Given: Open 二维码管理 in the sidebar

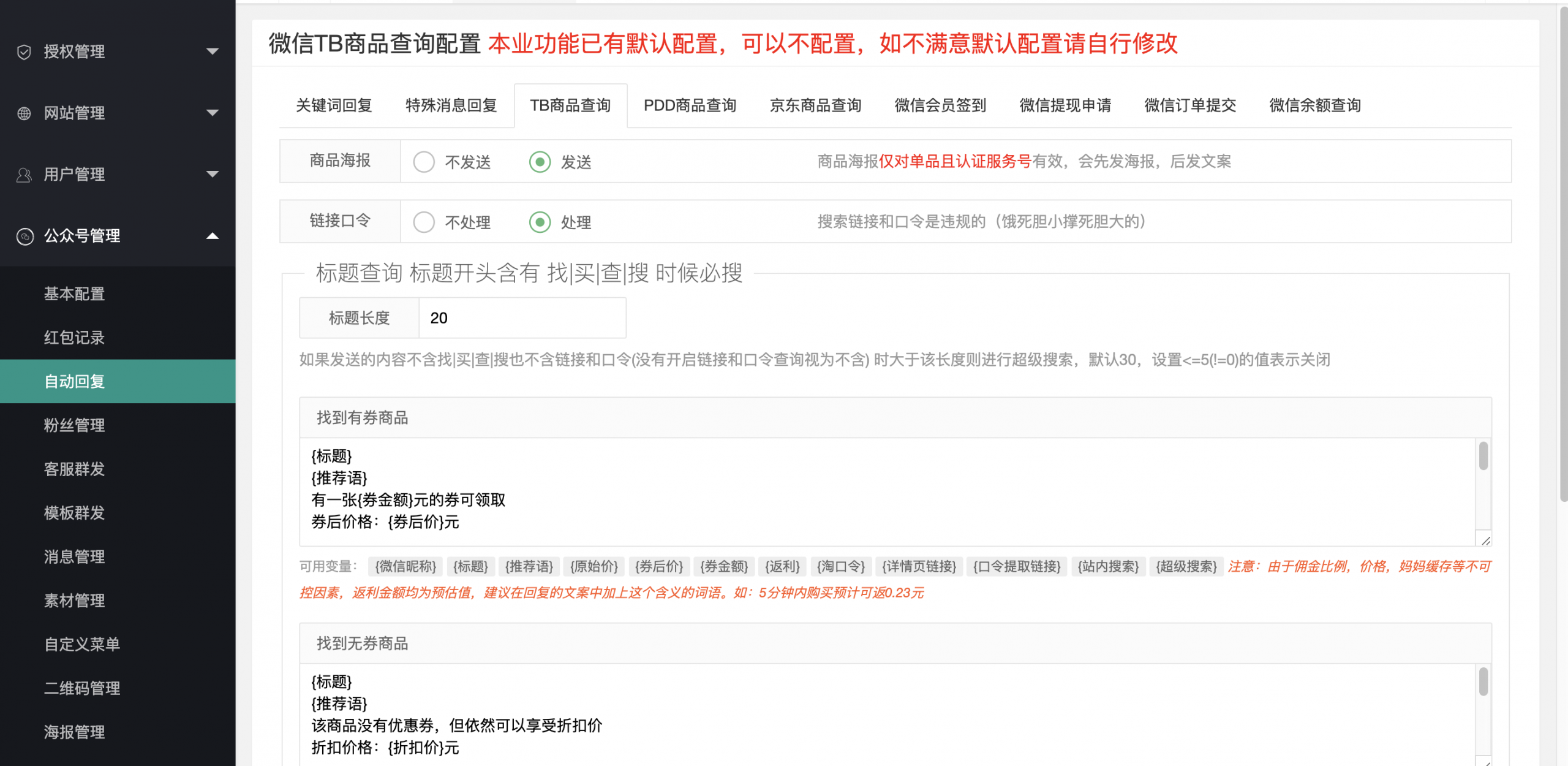Looking at the screenshot, I should coord(118,688).
